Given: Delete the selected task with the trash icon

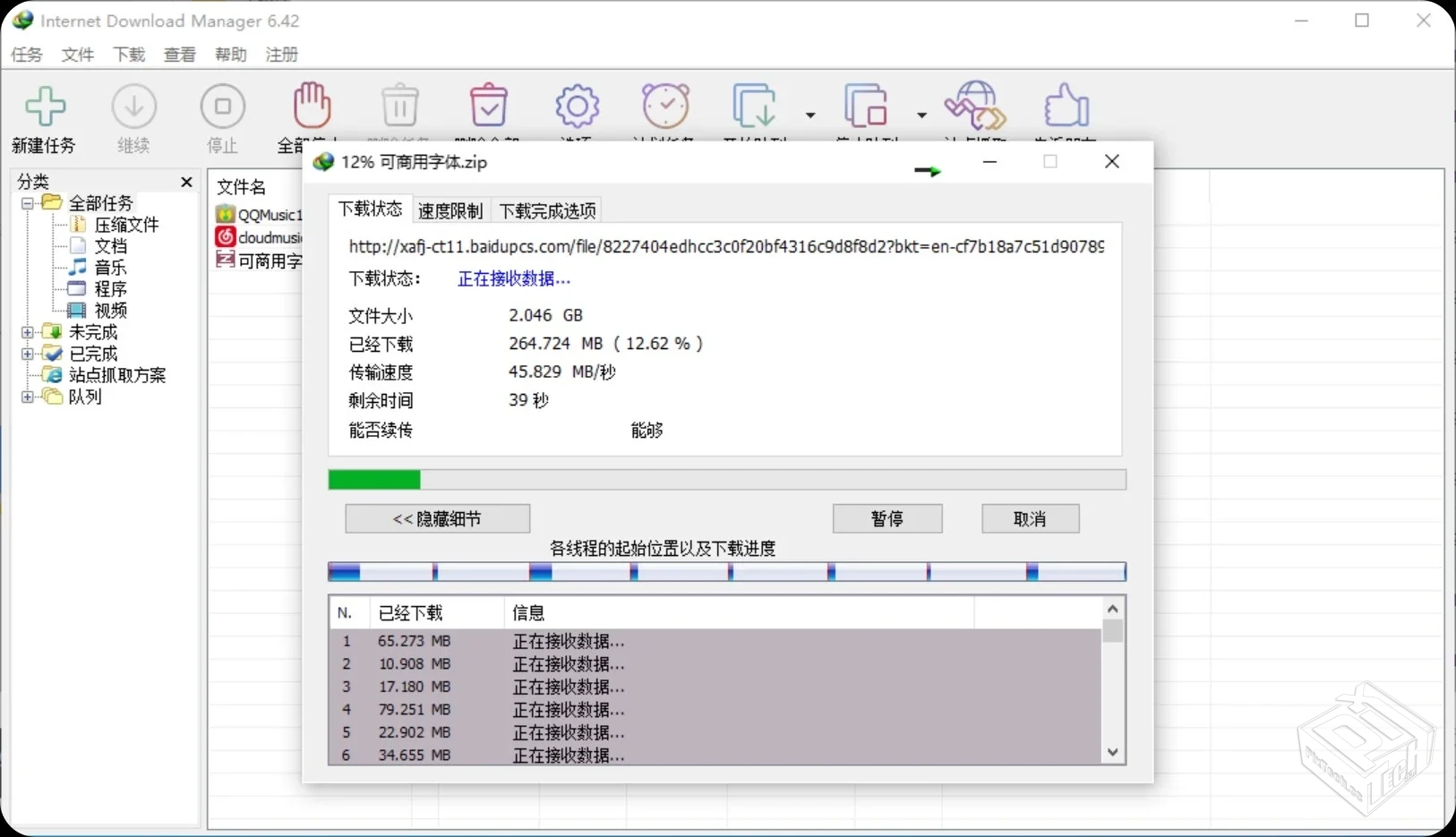Looking at the screenshot, I should (400, 106).
